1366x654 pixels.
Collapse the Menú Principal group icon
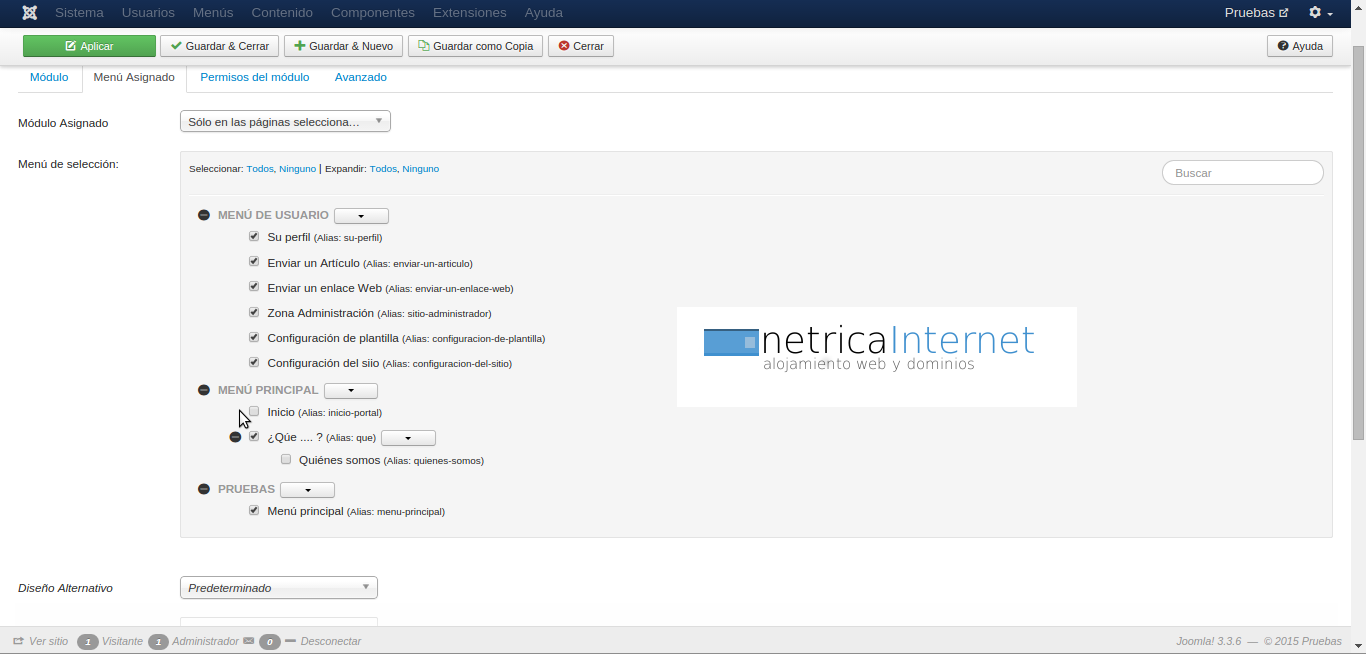pyautogui.click(x=204, y=390)
